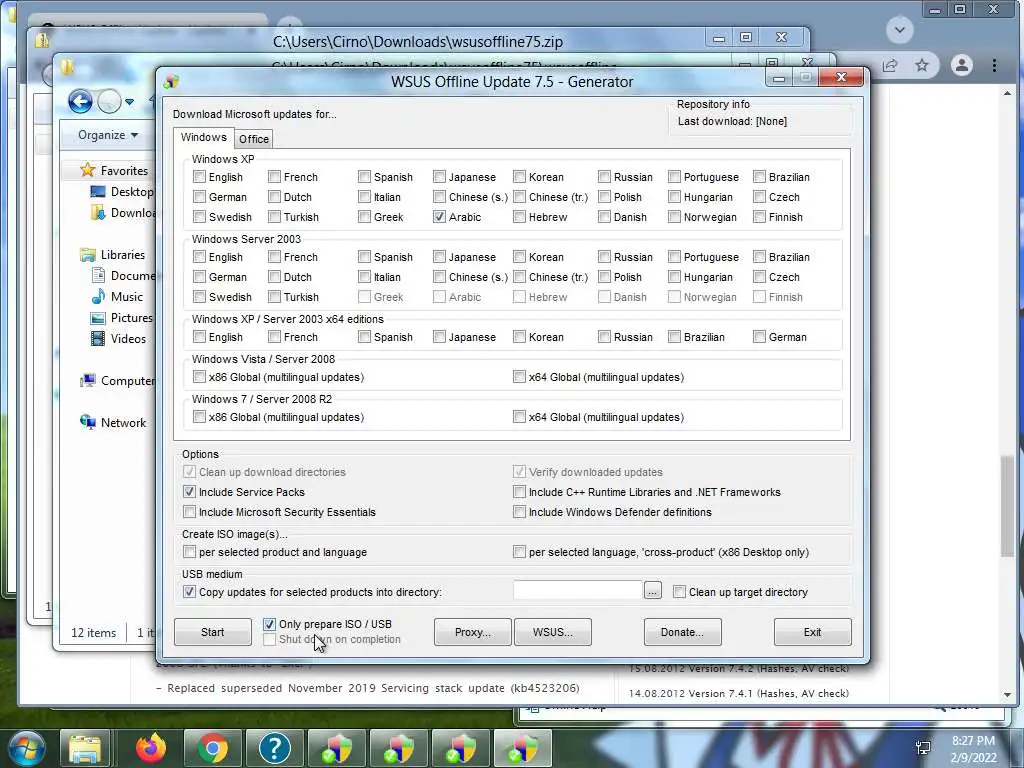1024x768 pixels.
Task: Select Music icon in Explorer sidebar
Action: tap(98, 296)
